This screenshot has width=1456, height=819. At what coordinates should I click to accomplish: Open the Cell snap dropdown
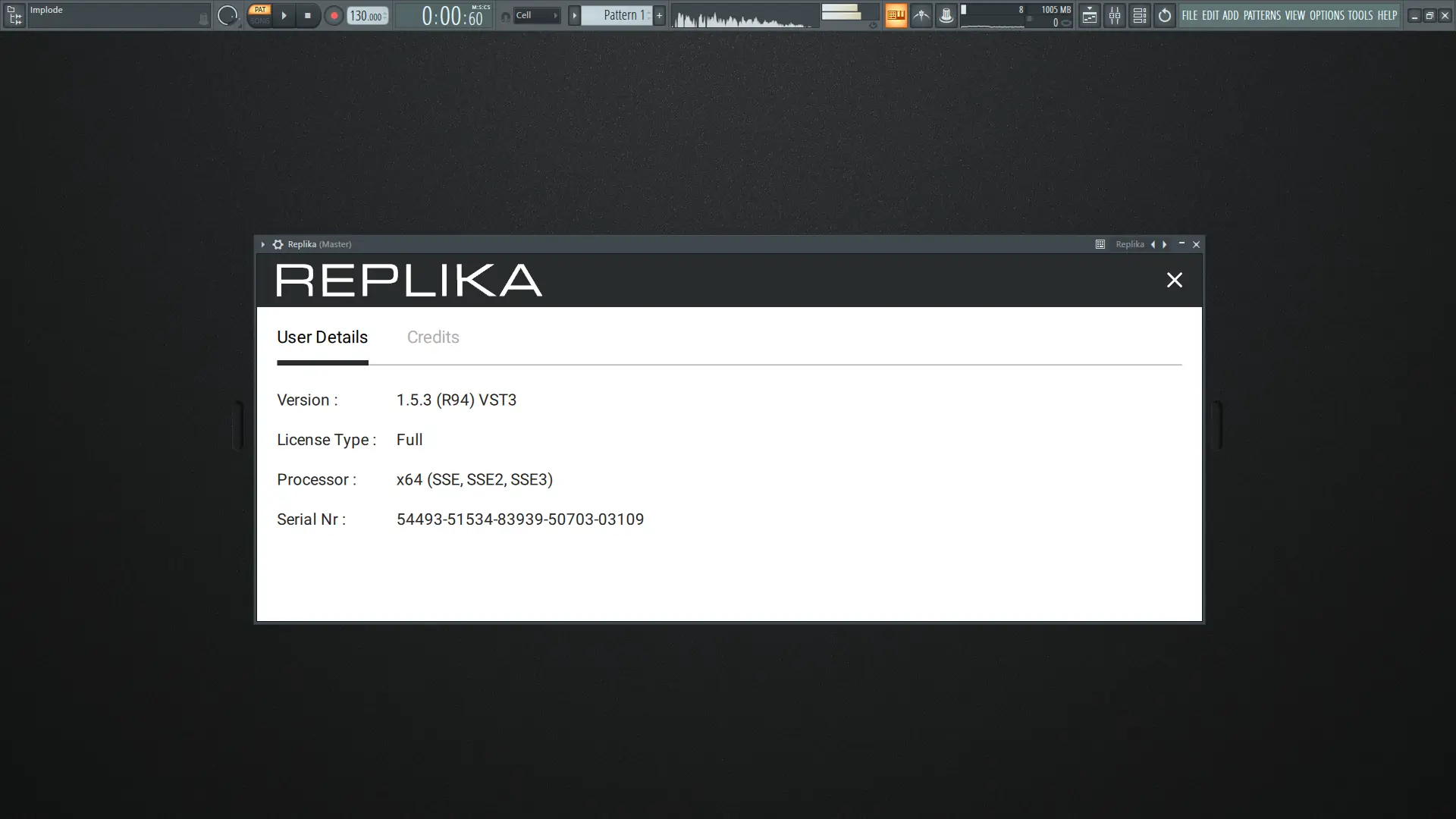coord(537,15)
